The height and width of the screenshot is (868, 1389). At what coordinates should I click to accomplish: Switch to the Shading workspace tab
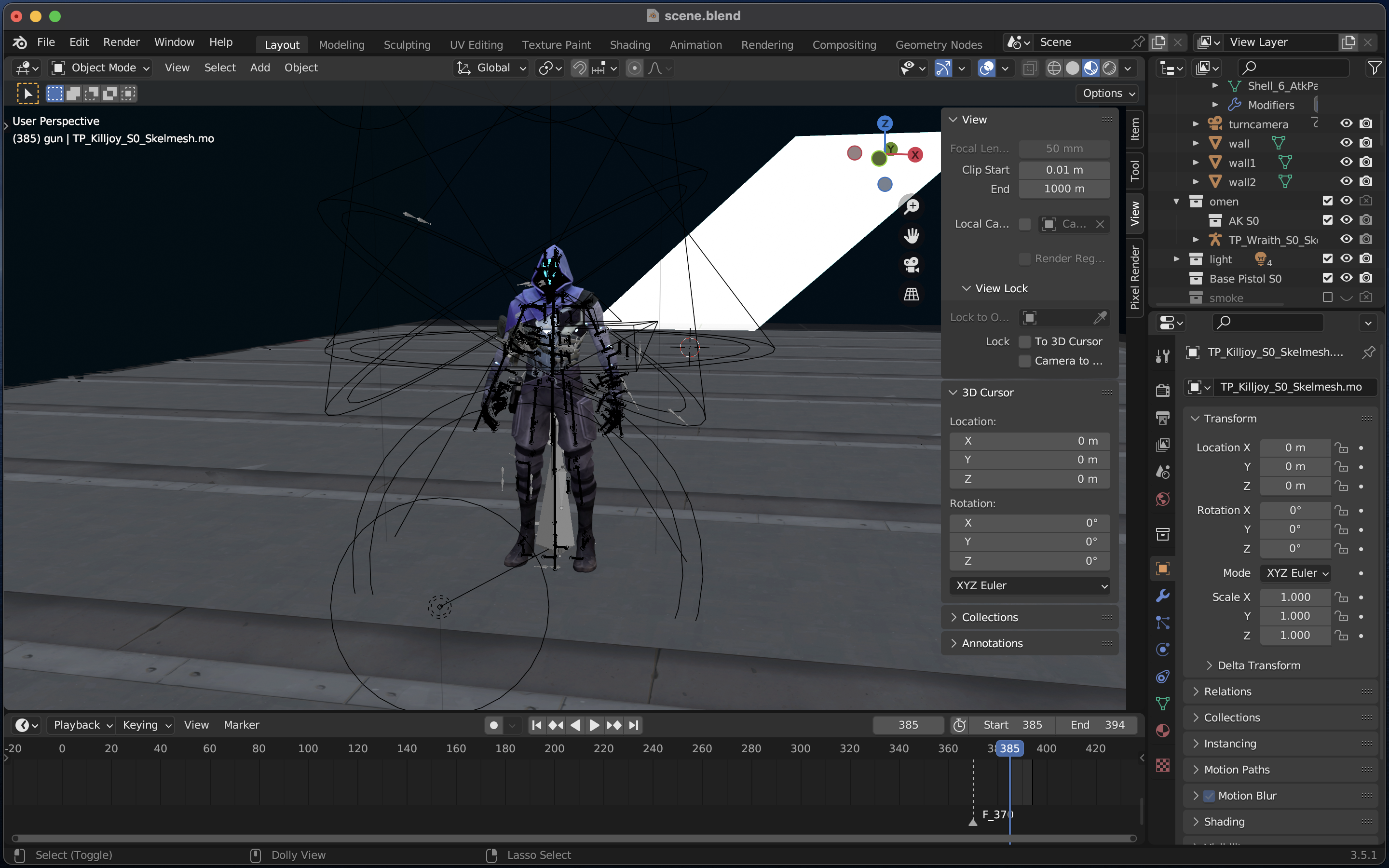pyautogui.click(x=630, y=44)
